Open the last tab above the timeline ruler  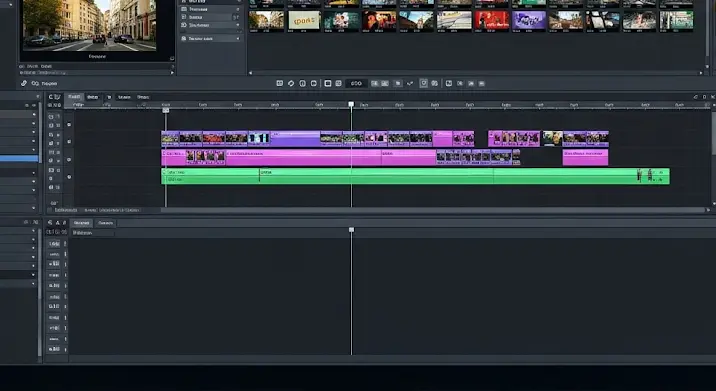143,97
